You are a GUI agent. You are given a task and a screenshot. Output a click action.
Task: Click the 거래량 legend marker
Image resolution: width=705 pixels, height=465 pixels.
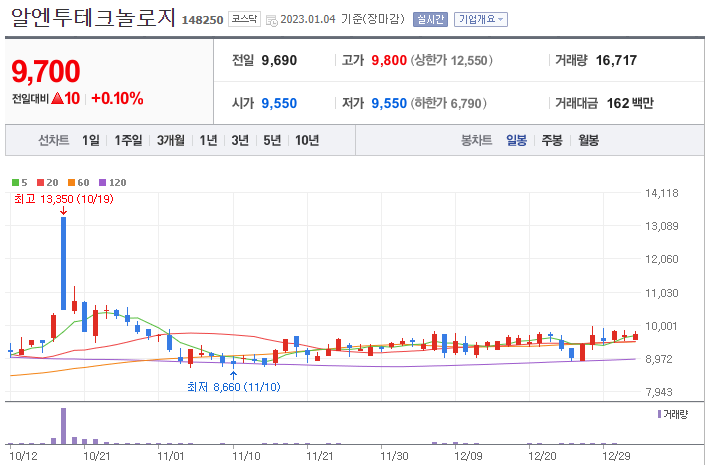point(660,414)
